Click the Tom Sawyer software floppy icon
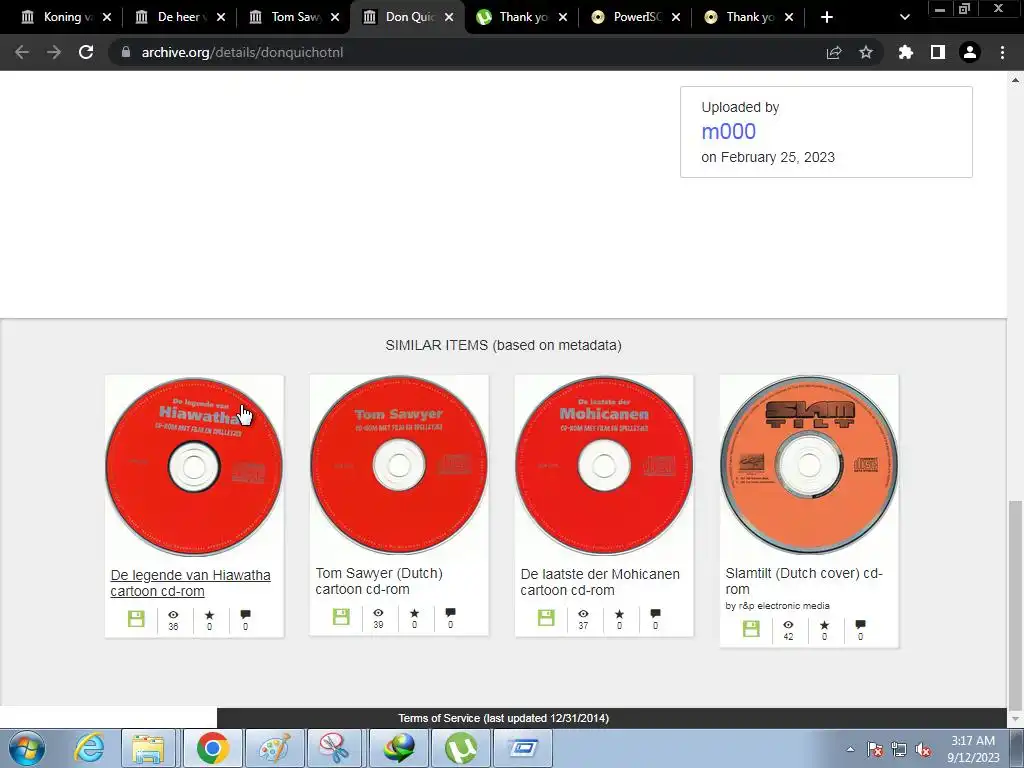This screenshot has width=1024, height=768. tap(341, 616)
